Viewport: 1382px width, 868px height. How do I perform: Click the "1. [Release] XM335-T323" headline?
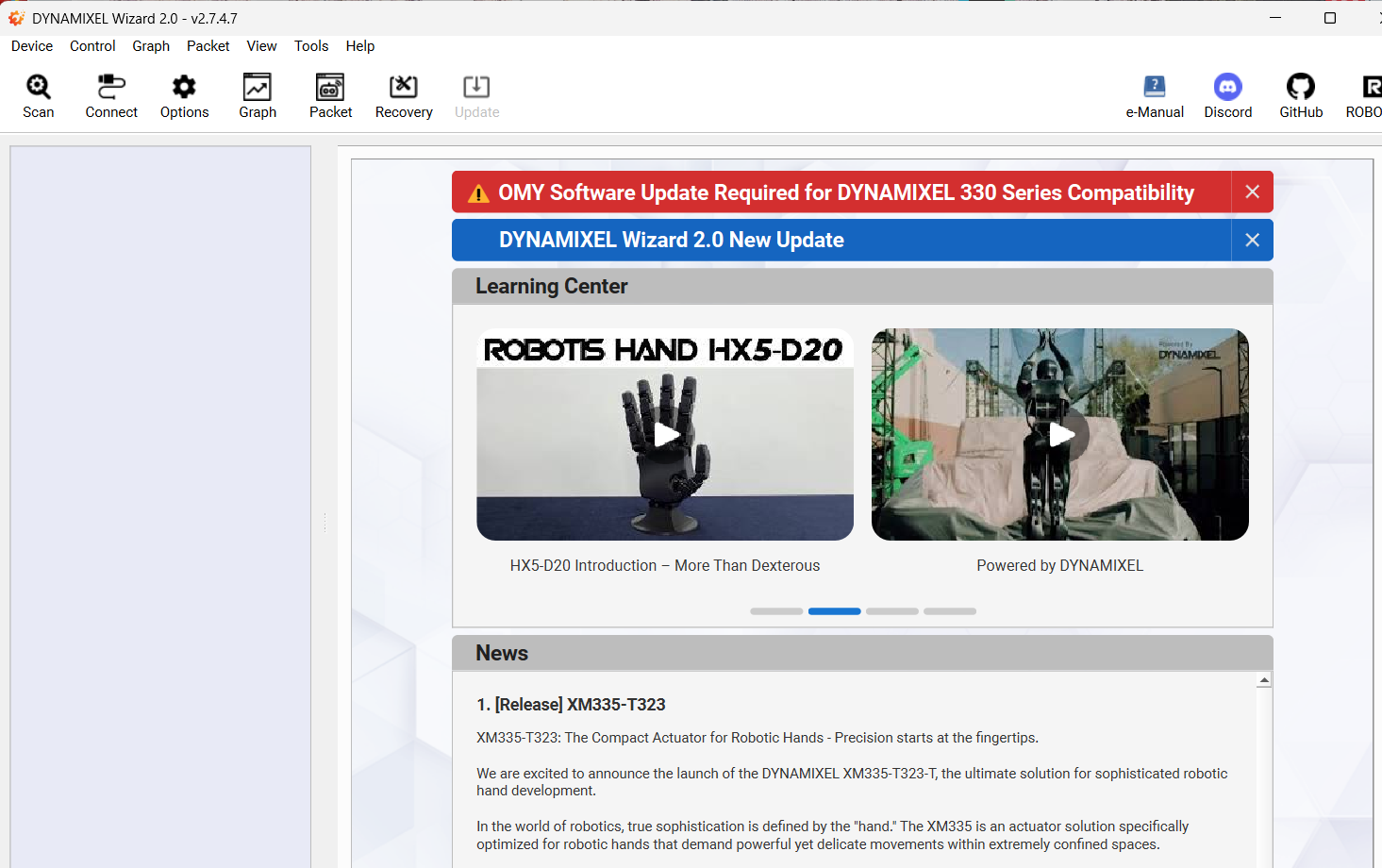(x=571, y=705)
